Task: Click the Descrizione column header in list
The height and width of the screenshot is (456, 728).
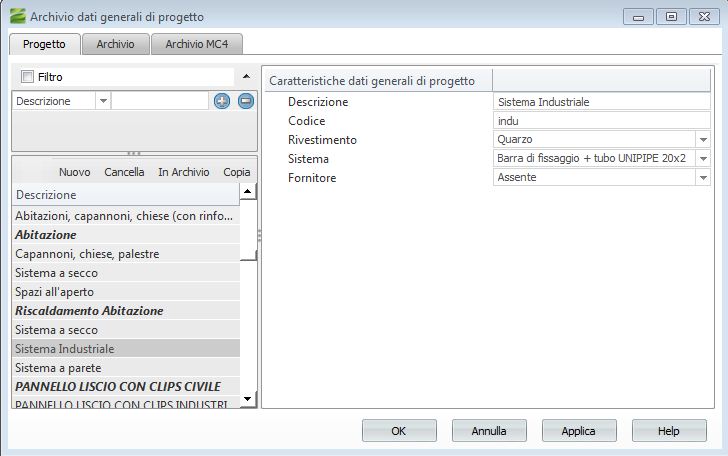Action: coord(125,195)
